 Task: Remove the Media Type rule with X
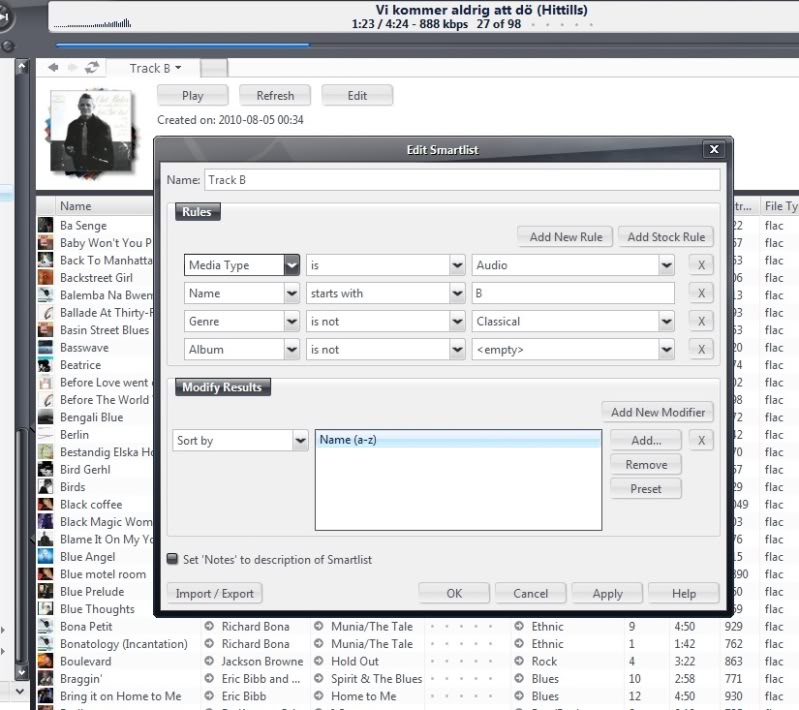pos(701,265)
